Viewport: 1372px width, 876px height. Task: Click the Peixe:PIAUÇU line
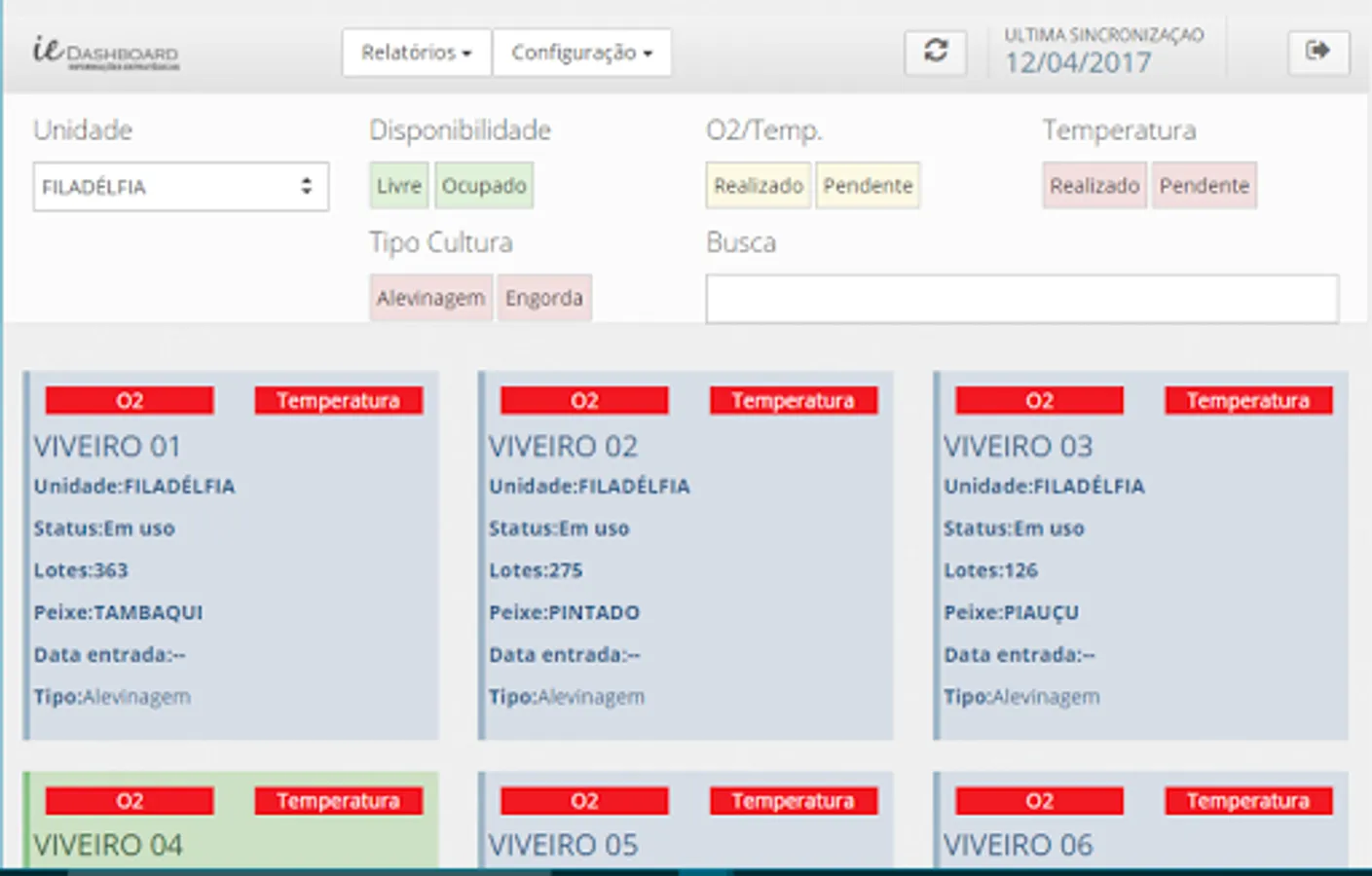click(x=1011, y=613)
